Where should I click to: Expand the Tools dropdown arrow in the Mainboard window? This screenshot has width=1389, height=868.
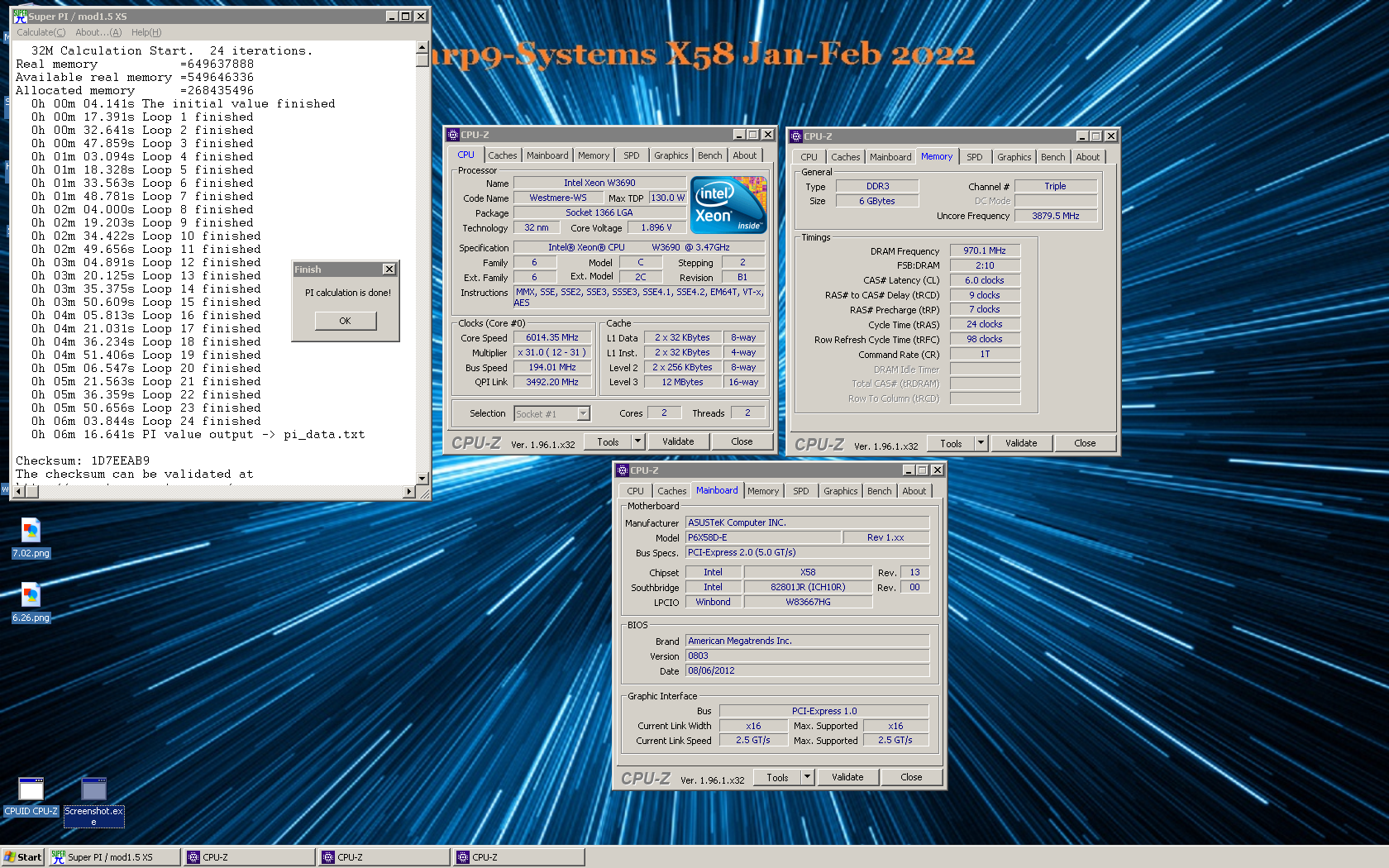[807, 777]
